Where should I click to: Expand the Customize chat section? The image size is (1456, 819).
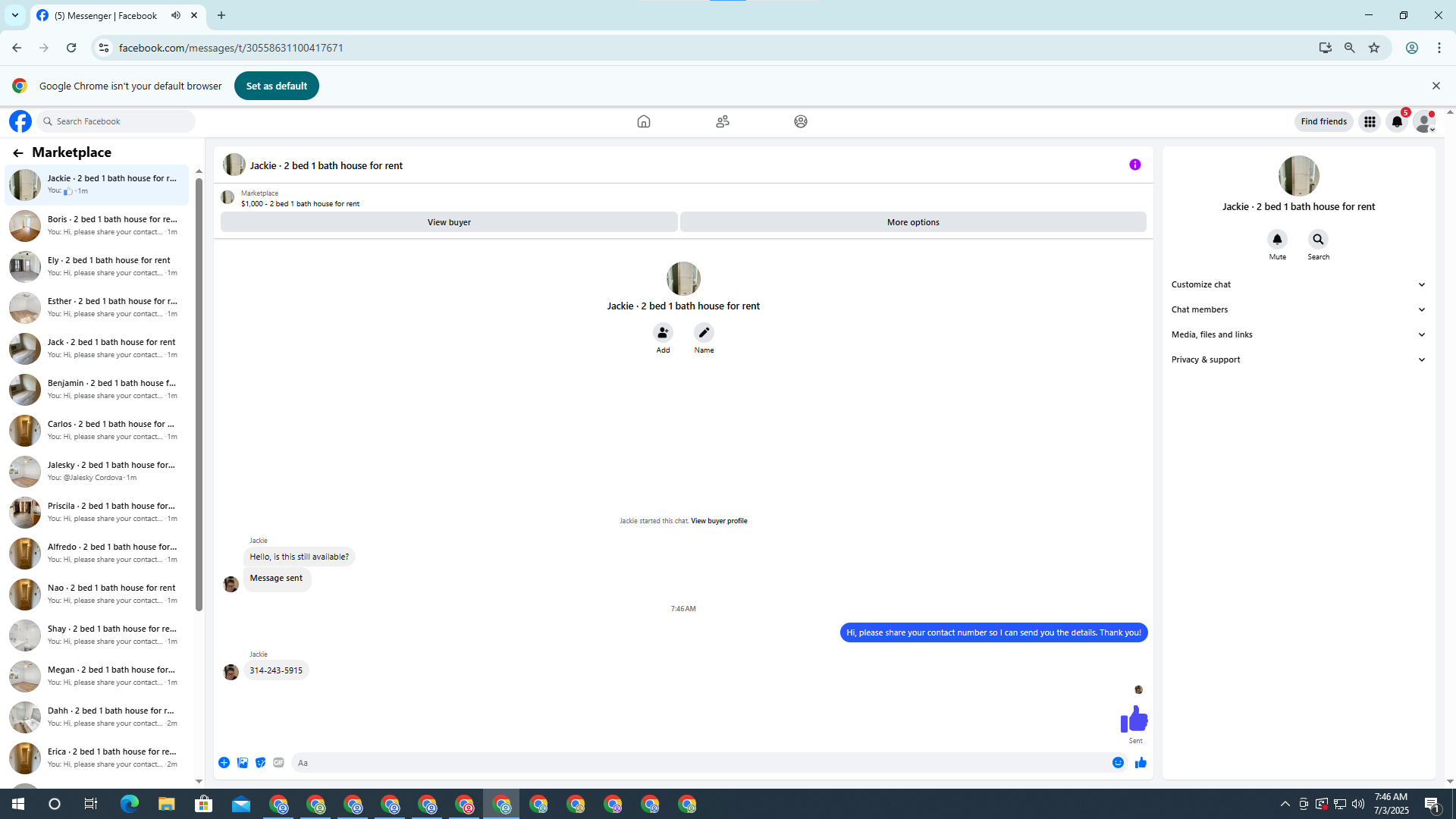(x=1298, y=284)
